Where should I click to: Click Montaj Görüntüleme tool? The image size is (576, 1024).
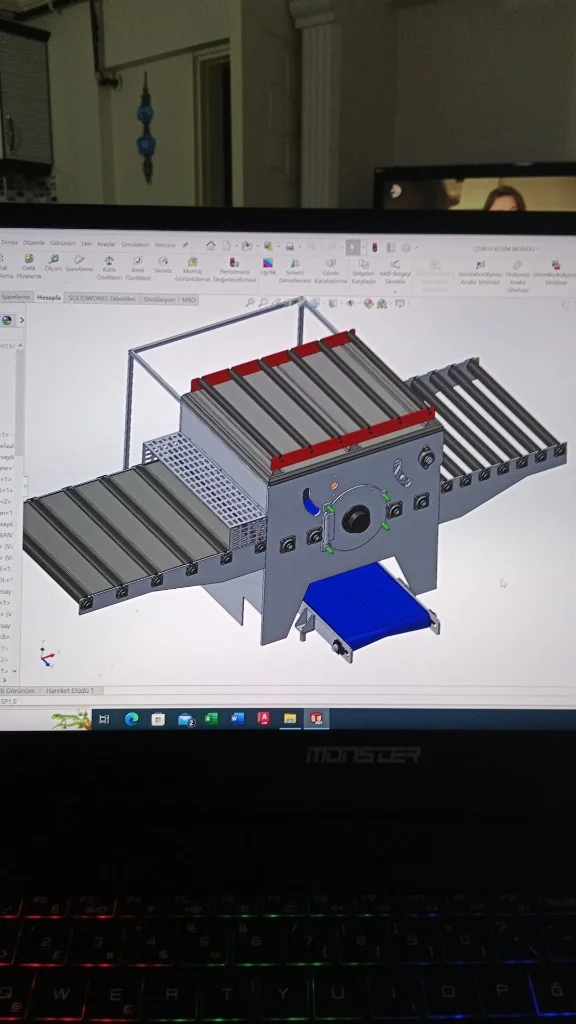(x=193, y=269)
